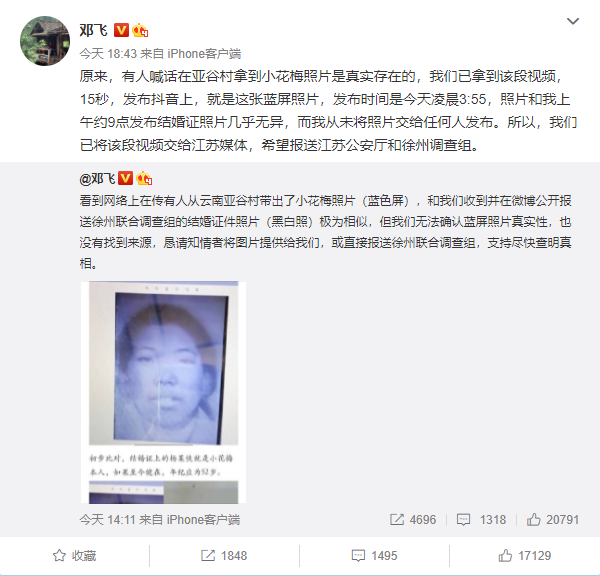Click the iPhone客户端 source link at top
This screenshot has height=576, width=600.
[204, 54]
